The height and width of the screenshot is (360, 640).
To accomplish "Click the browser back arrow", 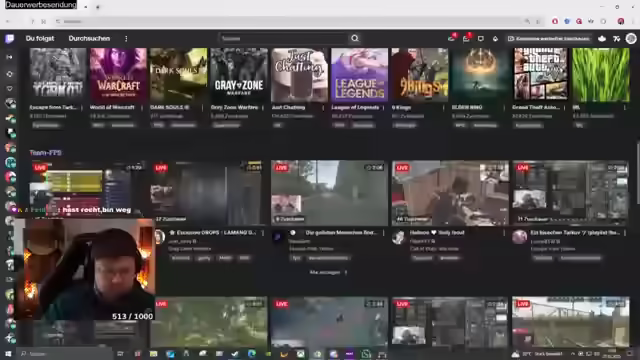I will pos(8,21).
